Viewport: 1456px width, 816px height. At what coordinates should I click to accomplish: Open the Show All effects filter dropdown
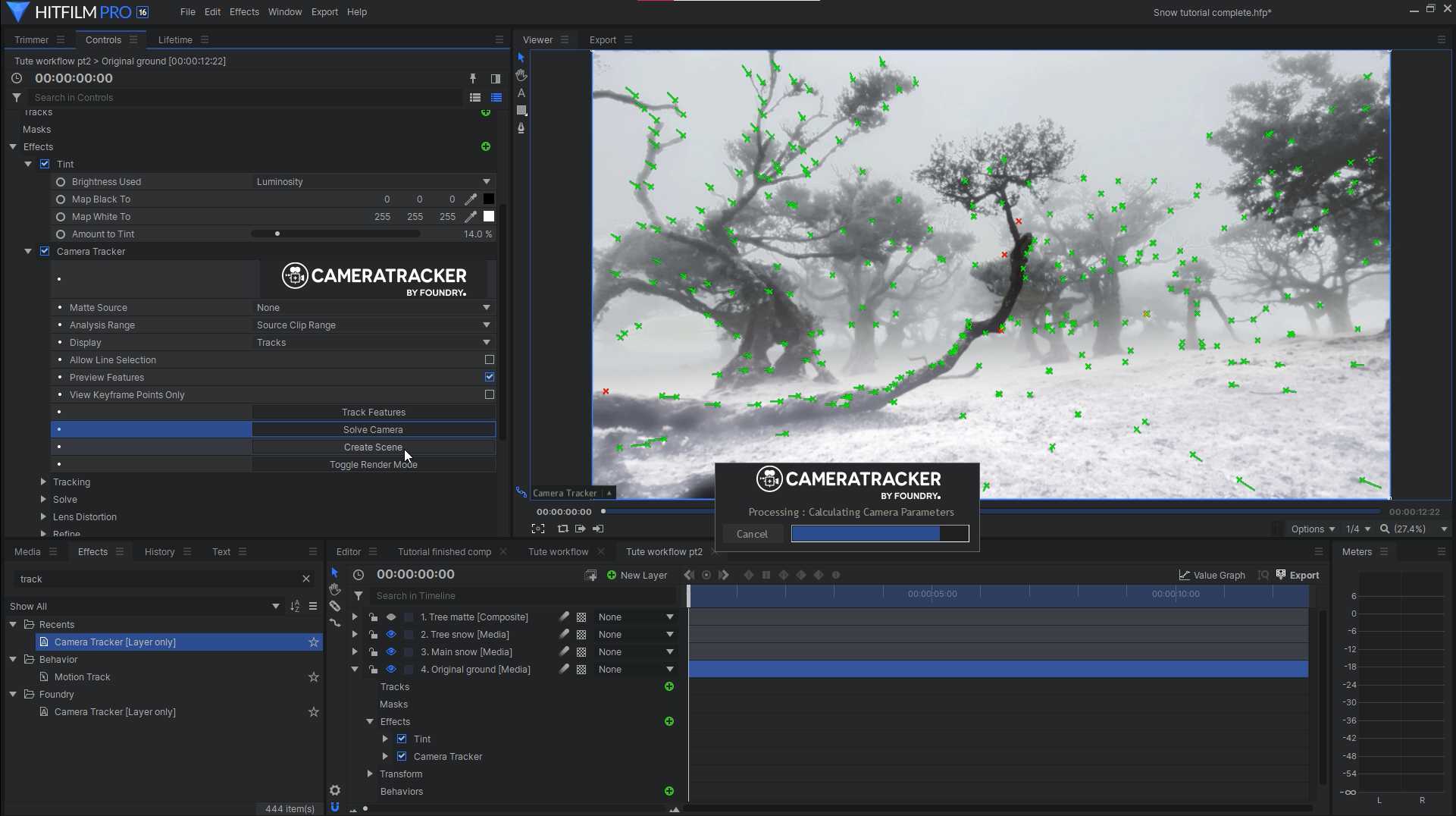(x=144, y=607)
